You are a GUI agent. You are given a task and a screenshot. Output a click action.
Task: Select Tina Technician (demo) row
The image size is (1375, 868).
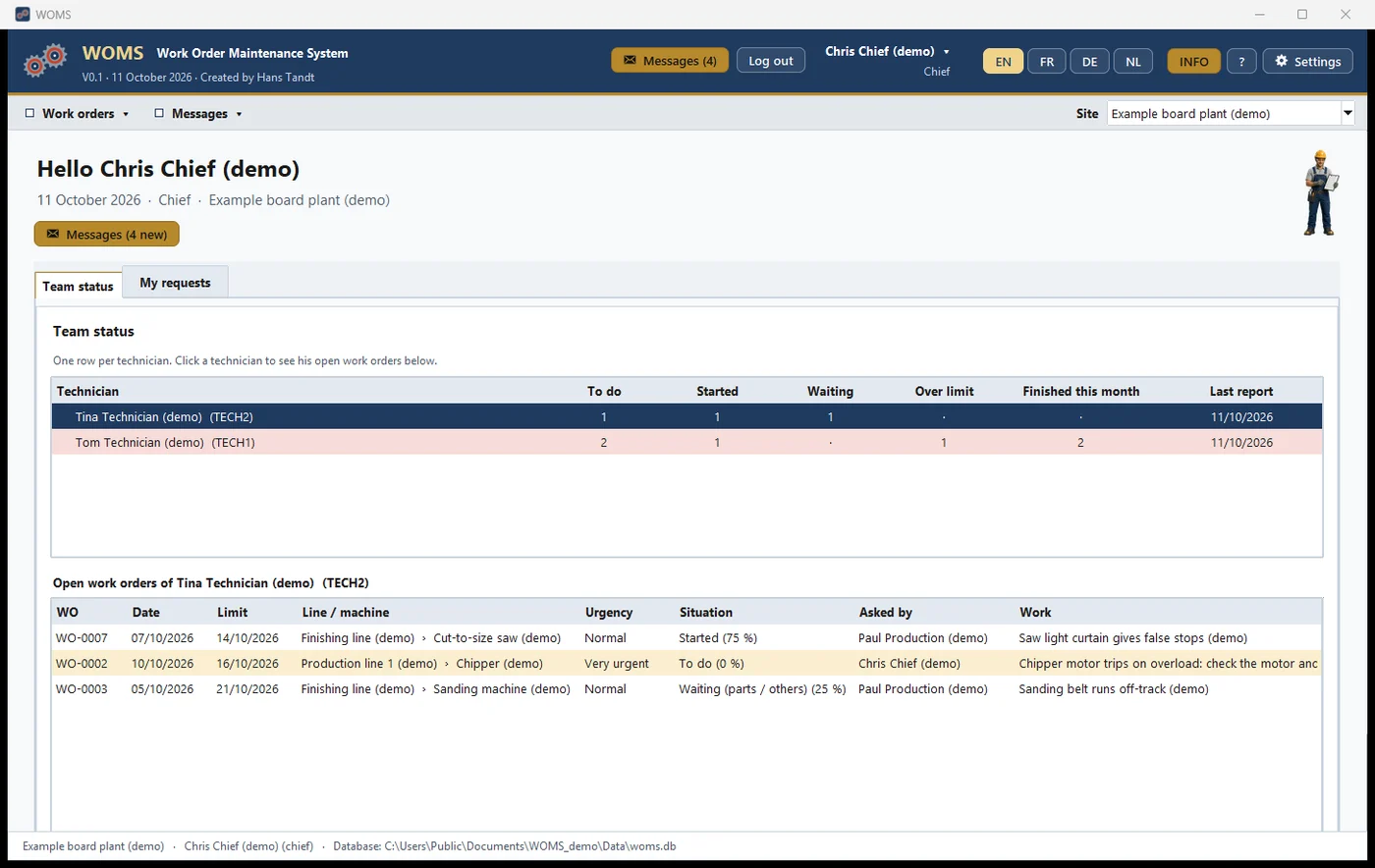point(687,416)
